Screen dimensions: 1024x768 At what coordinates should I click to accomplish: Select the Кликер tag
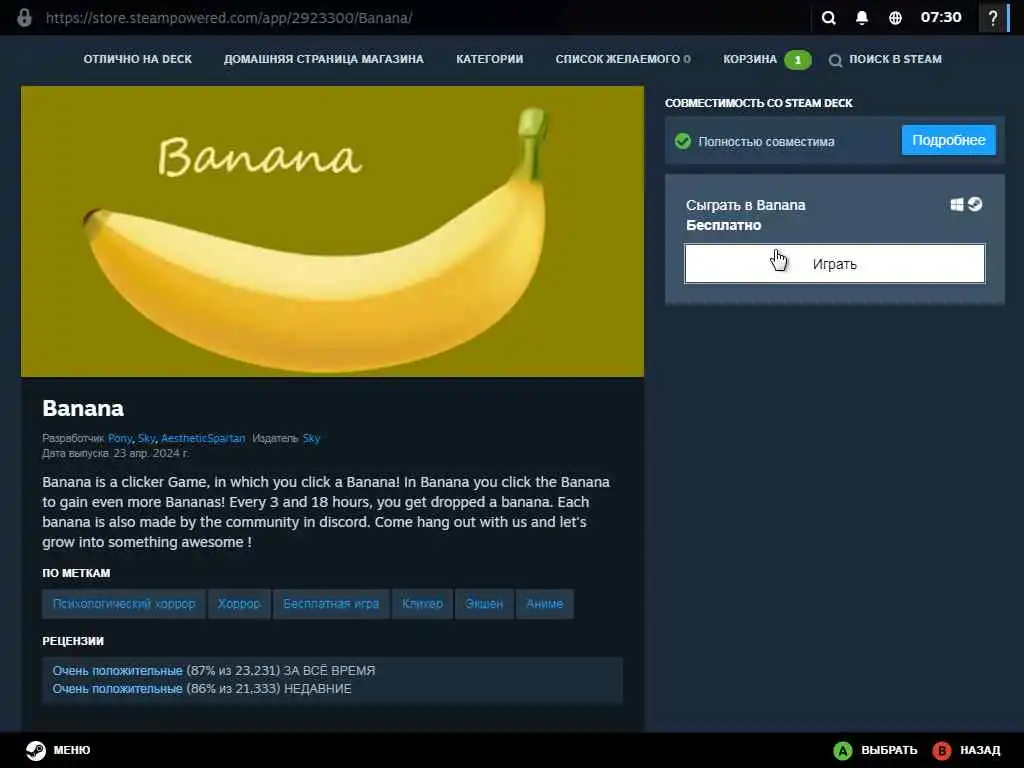pos(423,604)
